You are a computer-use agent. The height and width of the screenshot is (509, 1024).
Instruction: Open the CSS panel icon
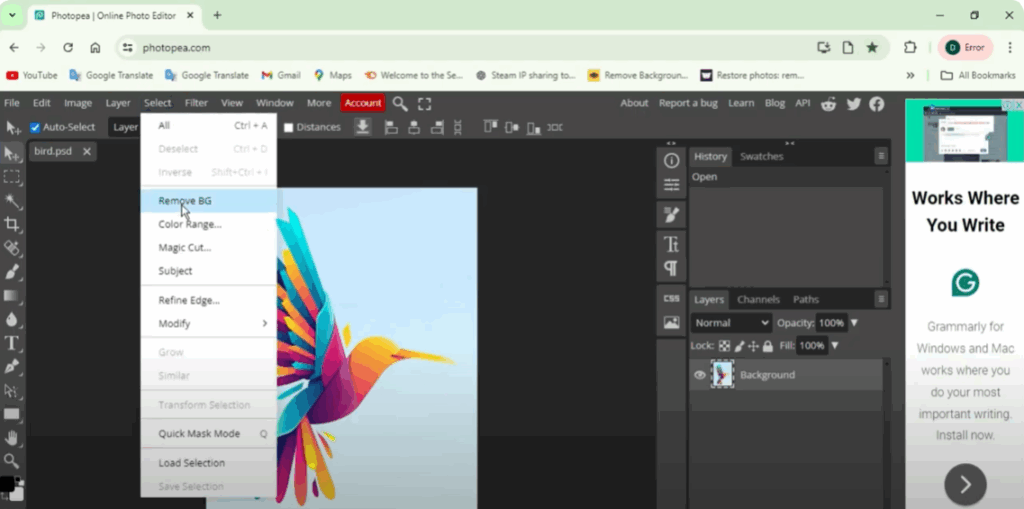click(x=671, y=298)
